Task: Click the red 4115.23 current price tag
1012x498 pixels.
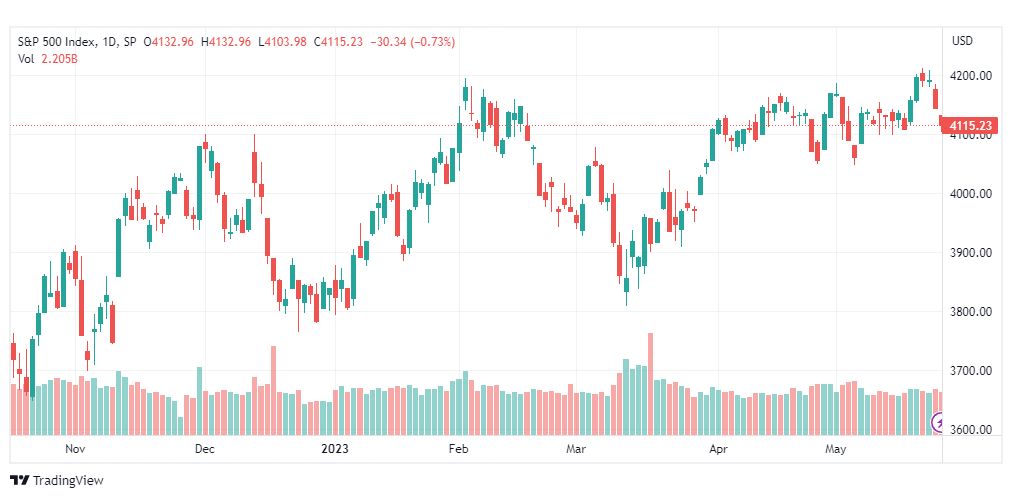Action: [x=970, y=126]
